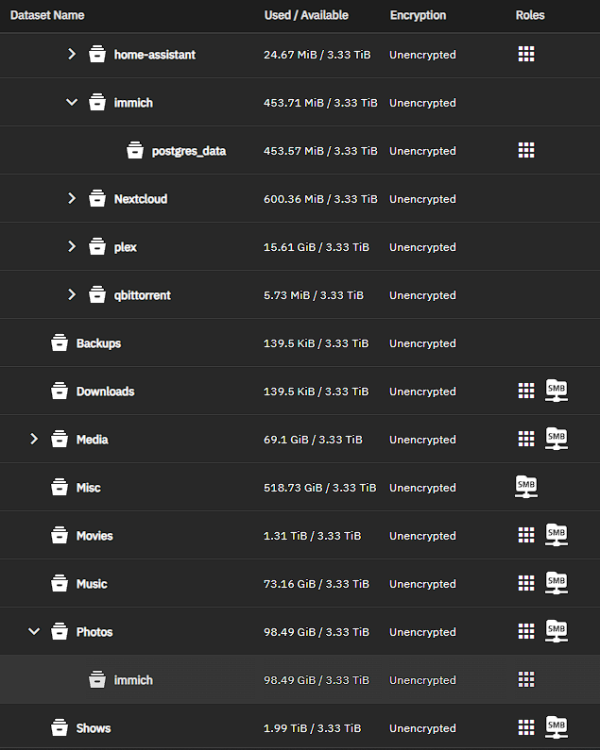Click the dataset icon next to Backups
The height and width of the screenshot is (750, 600).
[x=59, y=343]
